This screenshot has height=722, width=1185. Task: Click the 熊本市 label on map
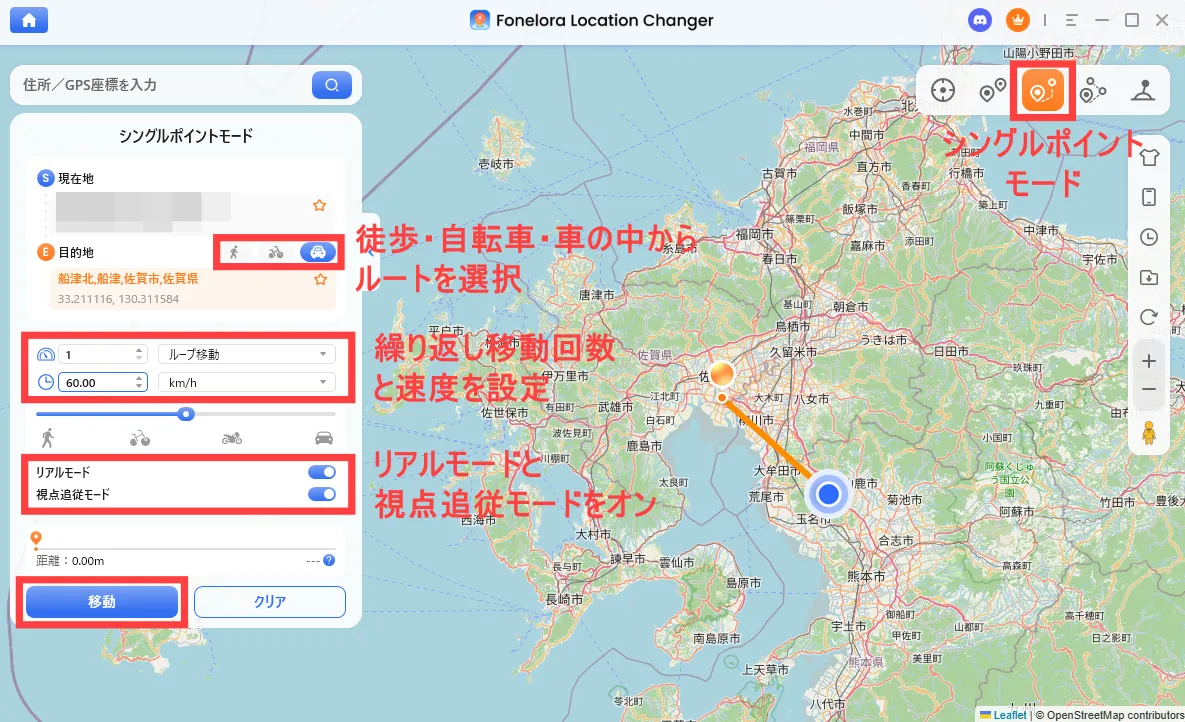click(x=866, y=575)
